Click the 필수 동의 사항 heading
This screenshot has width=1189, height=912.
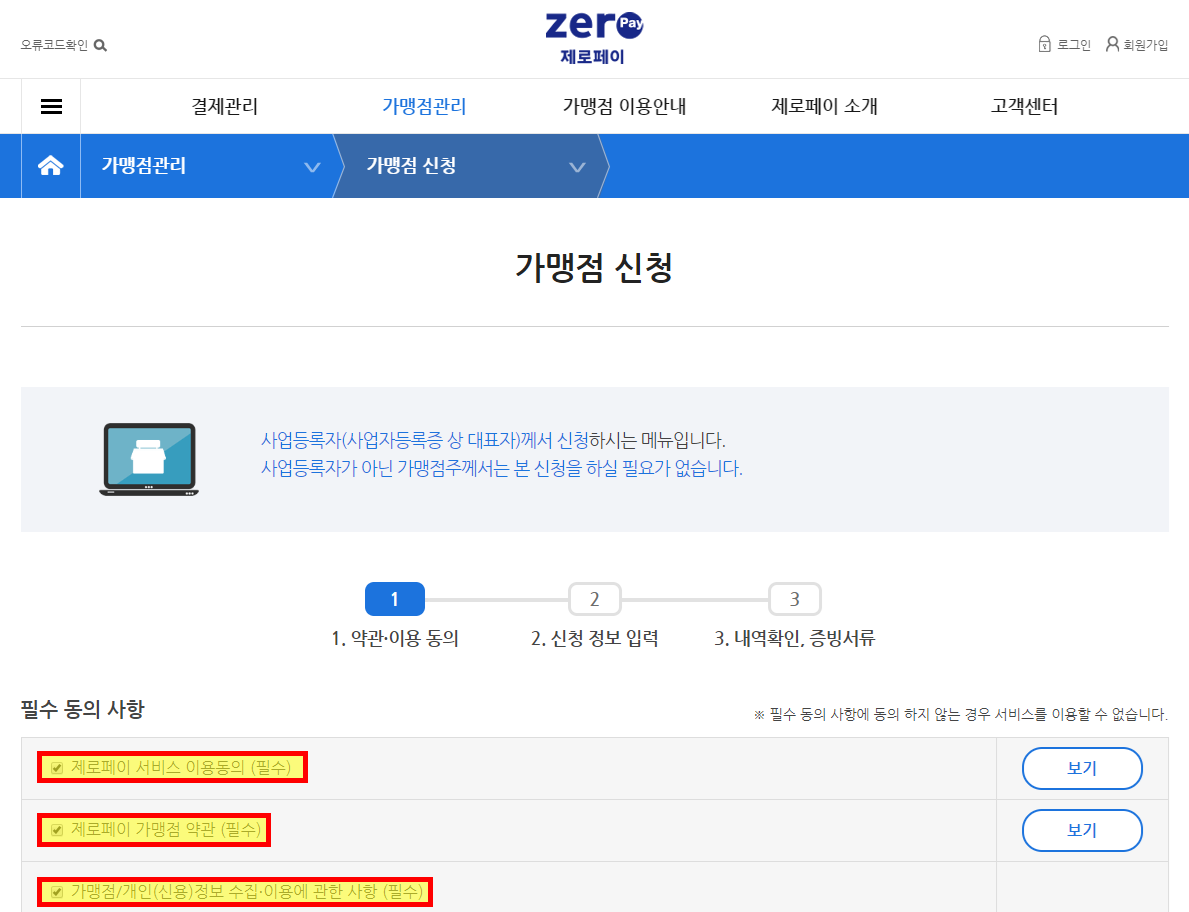82,710
